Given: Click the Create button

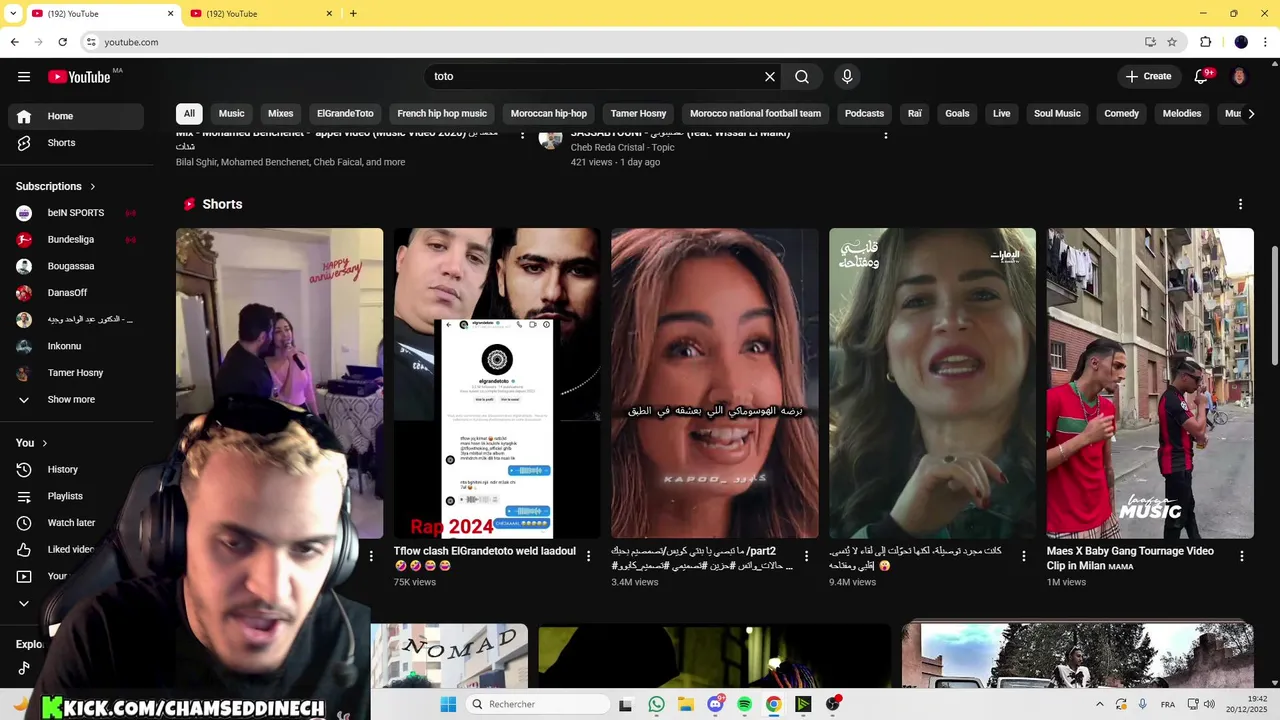Looking at the screenshot, I should pyautogui.click(x=1148, y=77).
